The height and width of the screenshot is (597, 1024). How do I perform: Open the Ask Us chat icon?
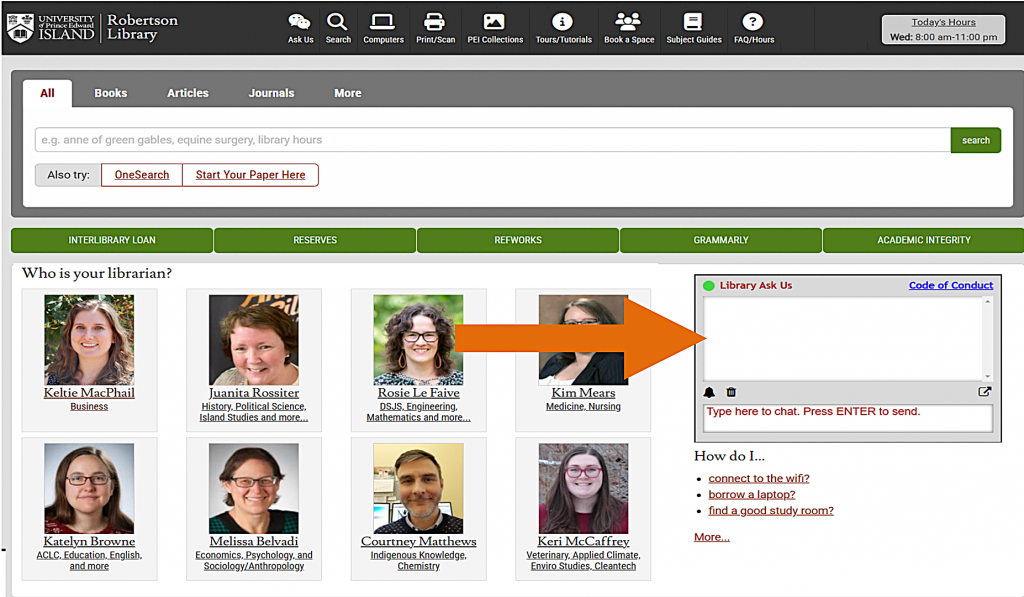(x=300, y=23)
